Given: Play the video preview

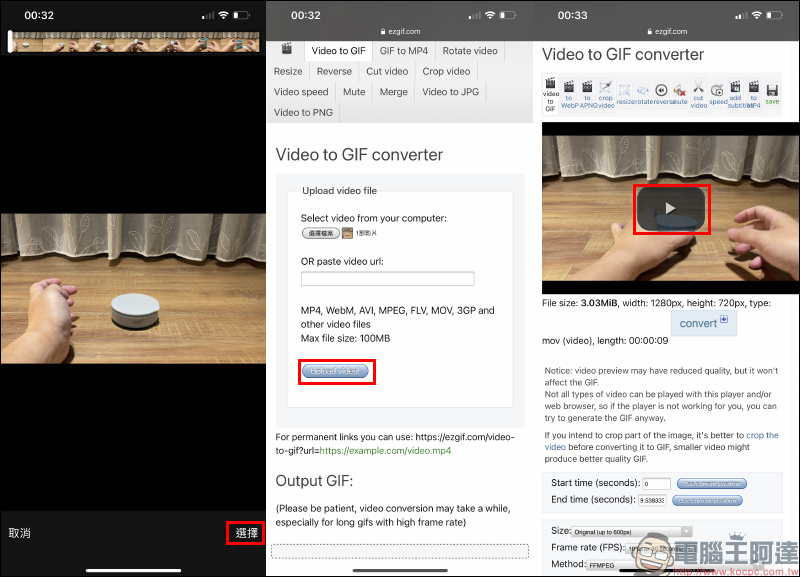Looking at the screenshot, I should [670, 208].
